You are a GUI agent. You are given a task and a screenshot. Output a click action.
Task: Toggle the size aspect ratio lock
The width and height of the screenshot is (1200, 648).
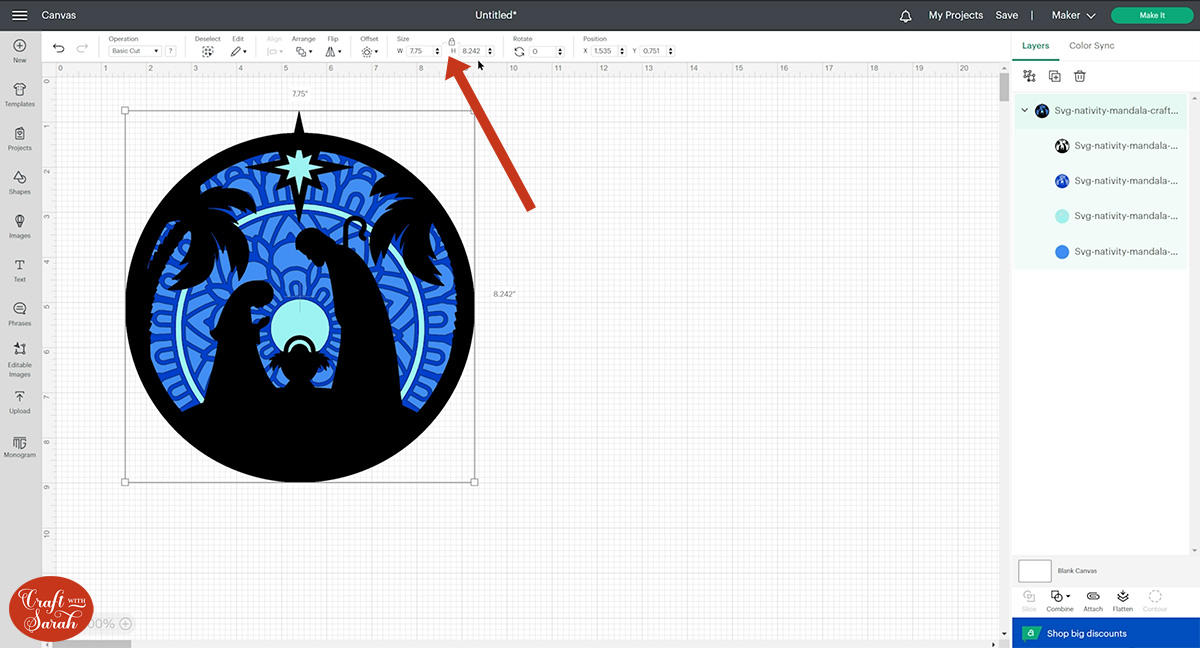coord(452,41)
